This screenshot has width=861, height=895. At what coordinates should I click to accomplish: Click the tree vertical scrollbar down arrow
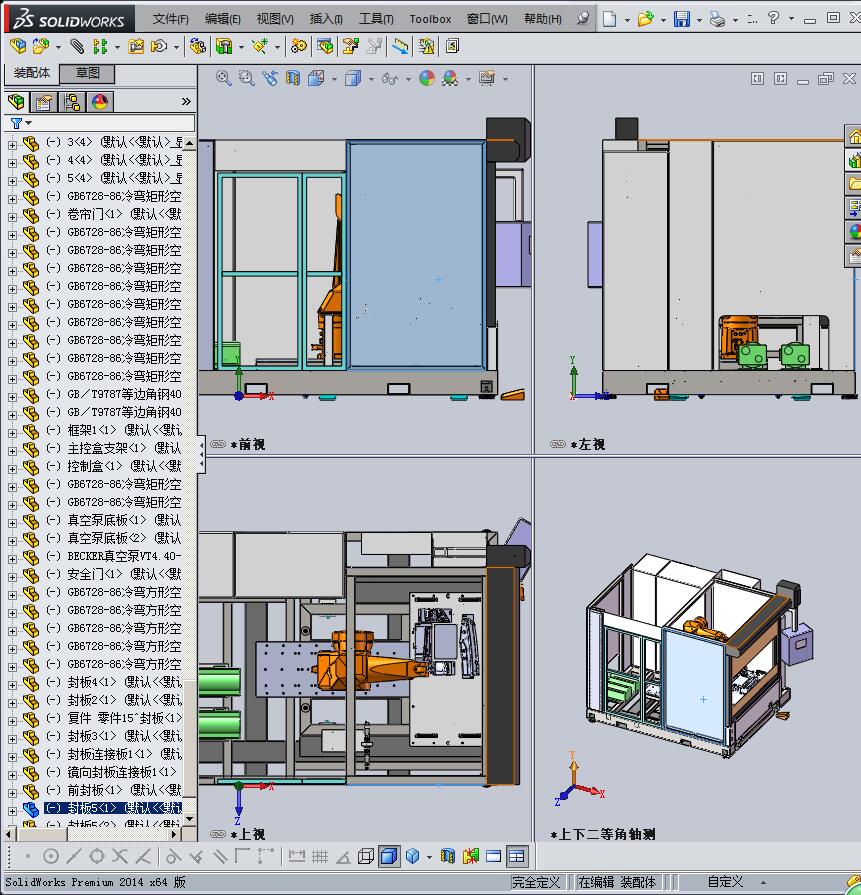tap(189, 819)
